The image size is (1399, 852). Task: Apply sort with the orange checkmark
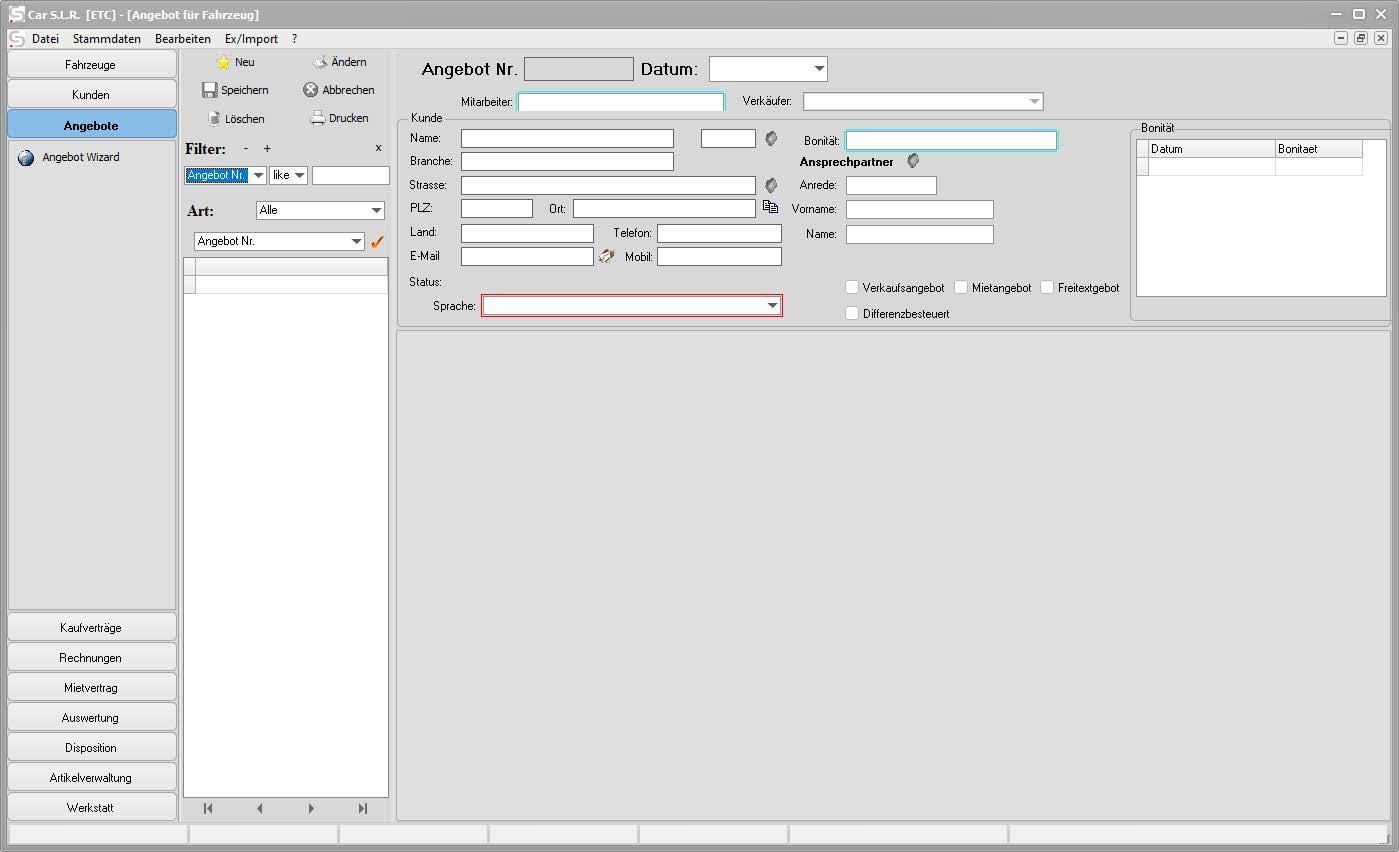click(x=377, y=242)
